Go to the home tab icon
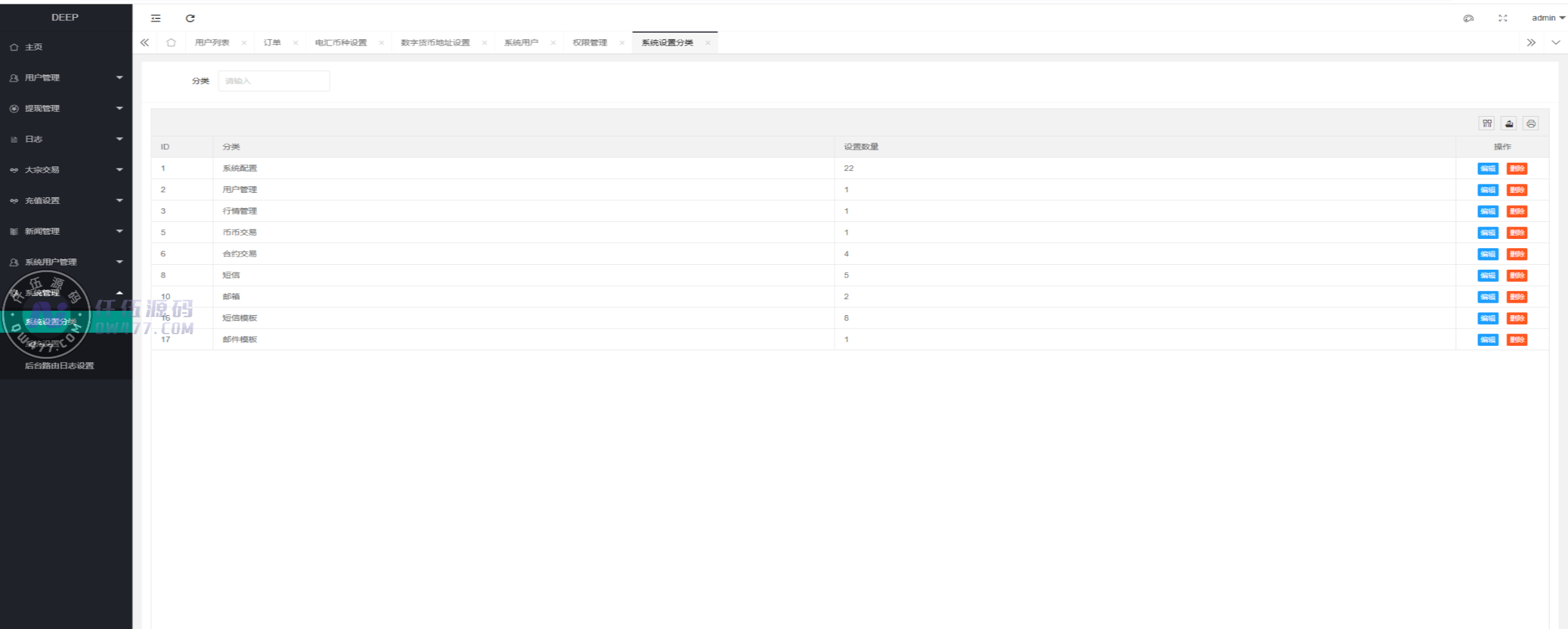The height and width of the screenshot is (629, 1568). [171, 42]
